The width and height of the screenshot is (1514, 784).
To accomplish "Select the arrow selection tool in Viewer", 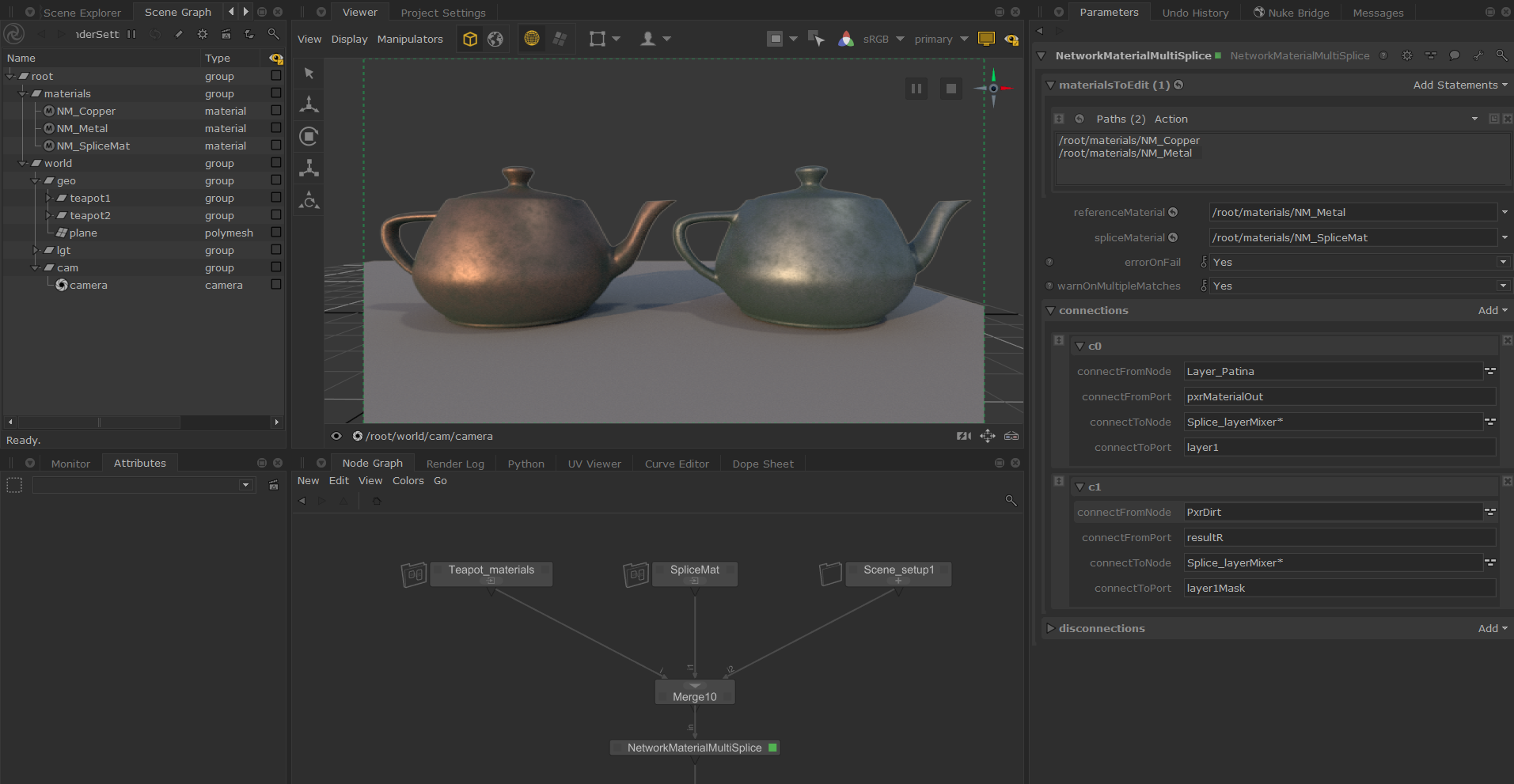I will [309, 74].
